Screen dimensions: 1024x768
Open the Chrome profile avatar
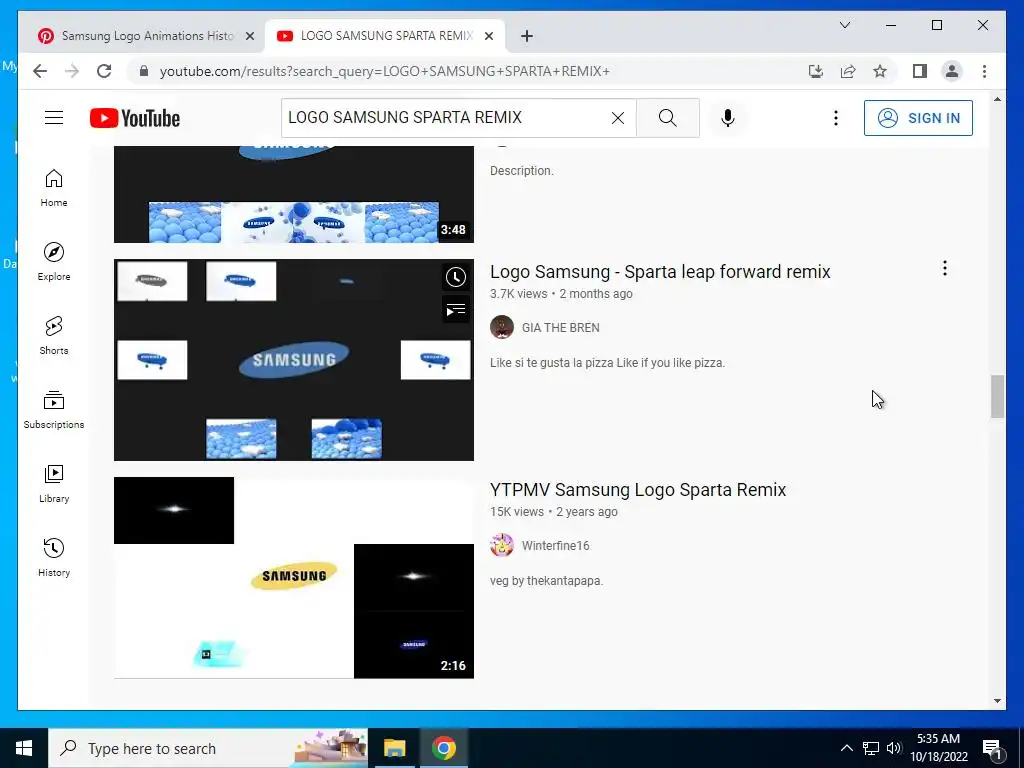(952, 71)
